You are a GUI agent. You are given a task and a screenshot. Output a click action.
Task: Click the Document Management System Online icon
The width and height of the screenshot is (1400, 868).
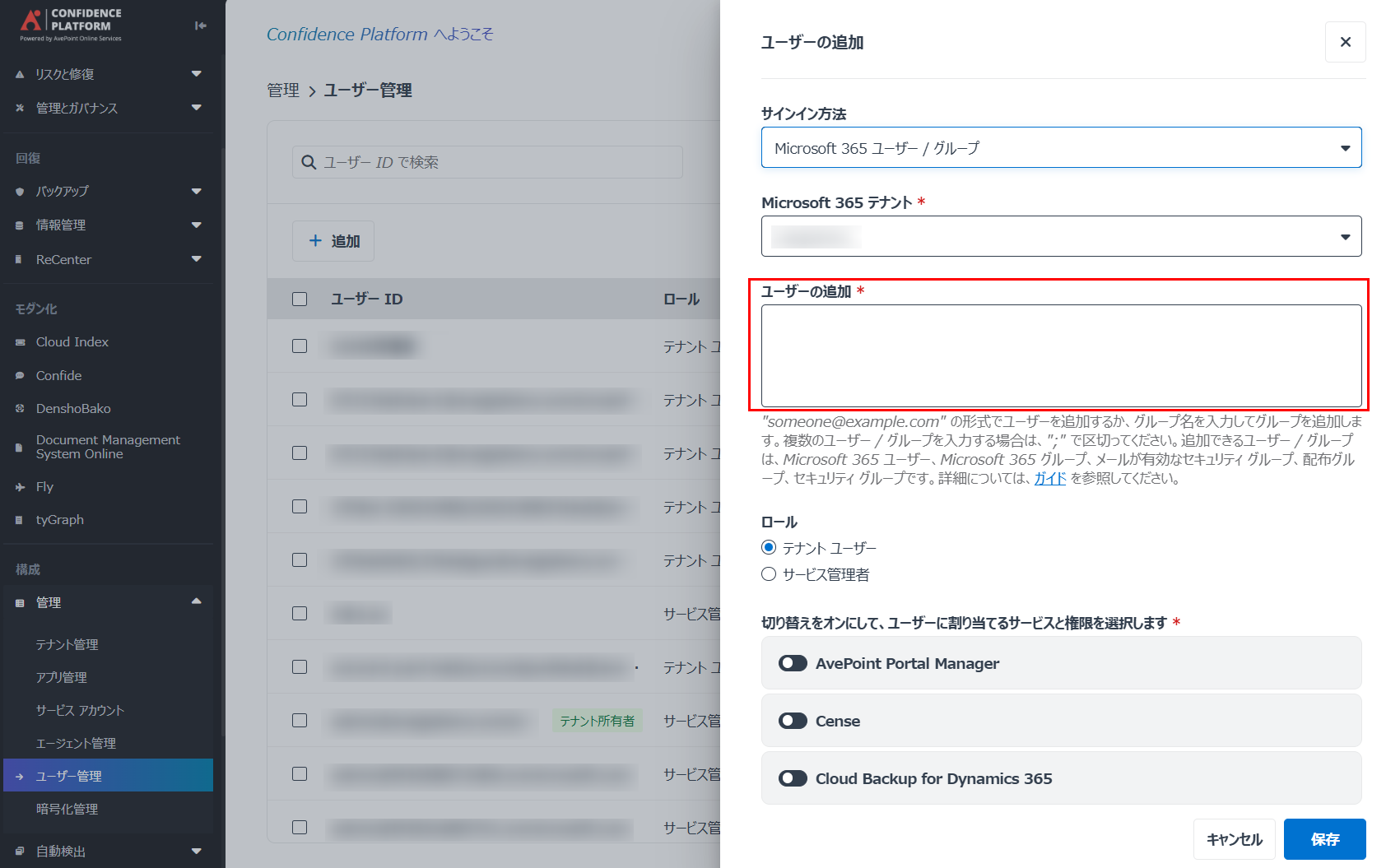click(19, 448)
